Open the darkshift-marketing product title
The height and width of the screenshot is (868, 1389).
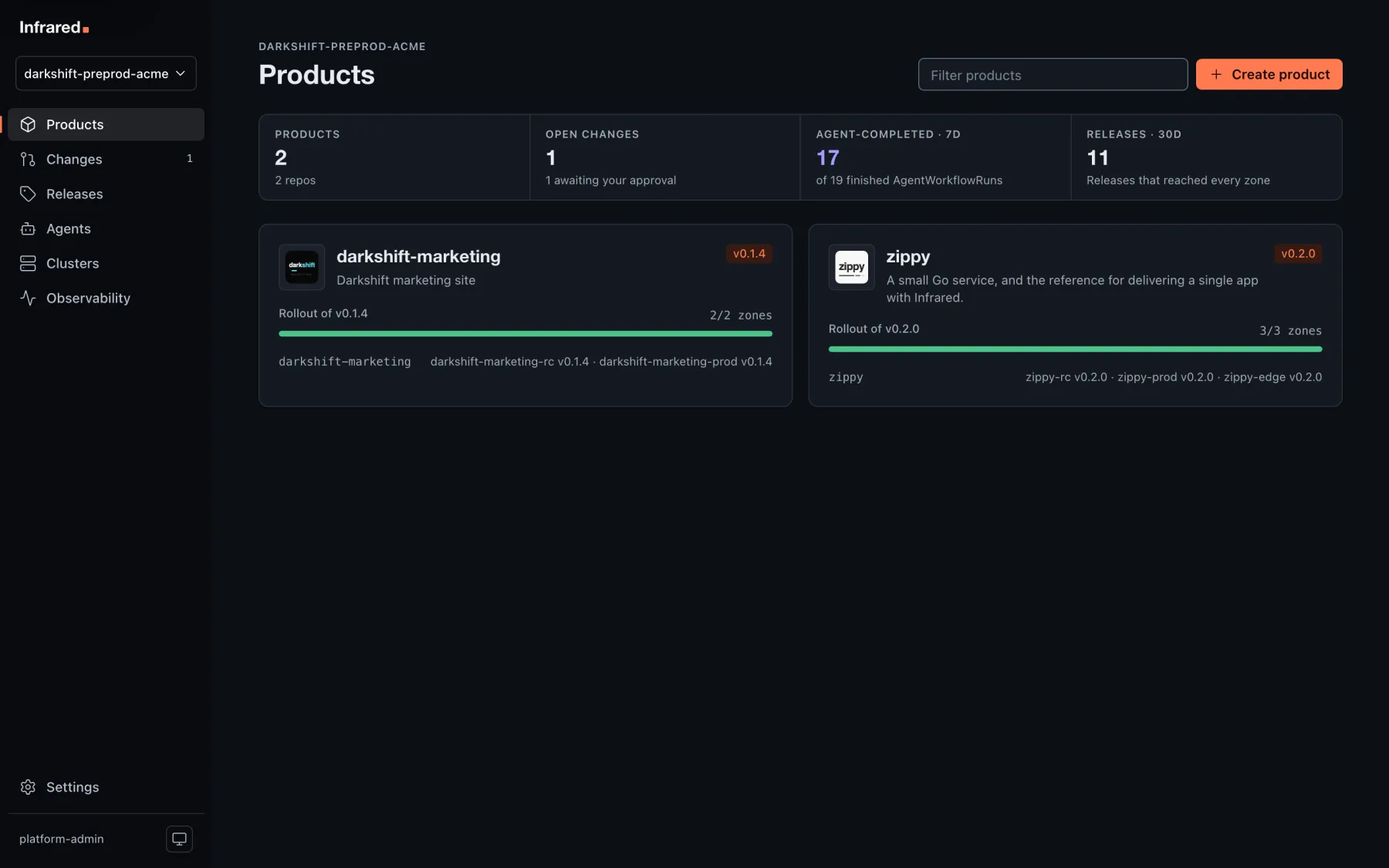coord(418,256)
